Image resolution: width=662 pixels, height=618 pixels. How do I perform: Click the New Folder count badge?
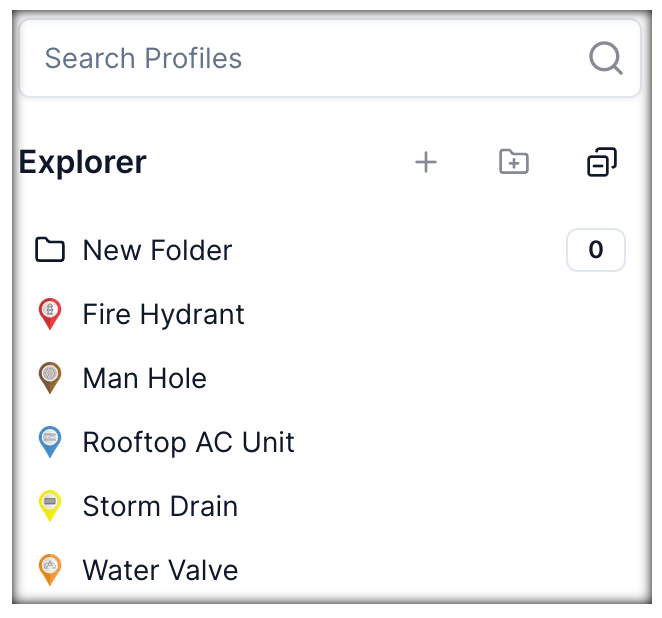tap(596, 250)
